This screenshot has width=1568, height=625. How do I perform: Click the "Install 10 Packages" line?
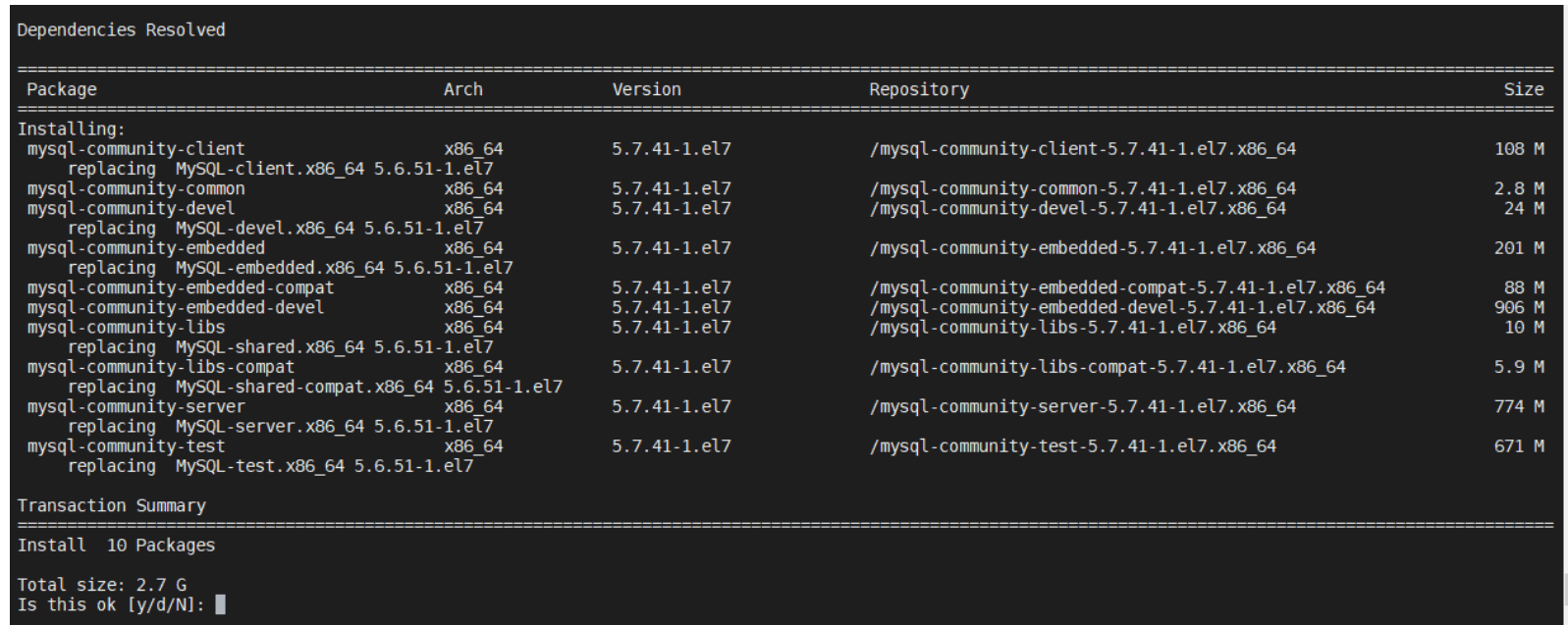(x=116, y=545)
